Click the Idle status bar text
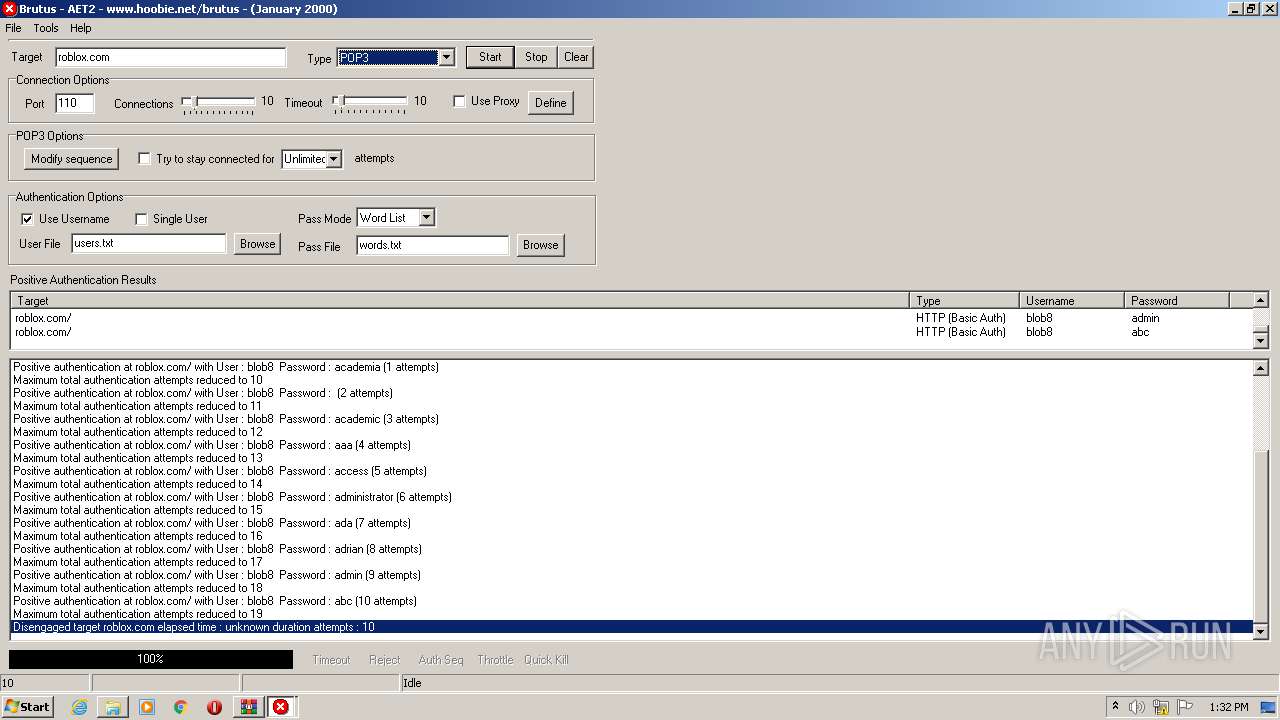The width and height of the screenshot is (1280, 720). 412,683
